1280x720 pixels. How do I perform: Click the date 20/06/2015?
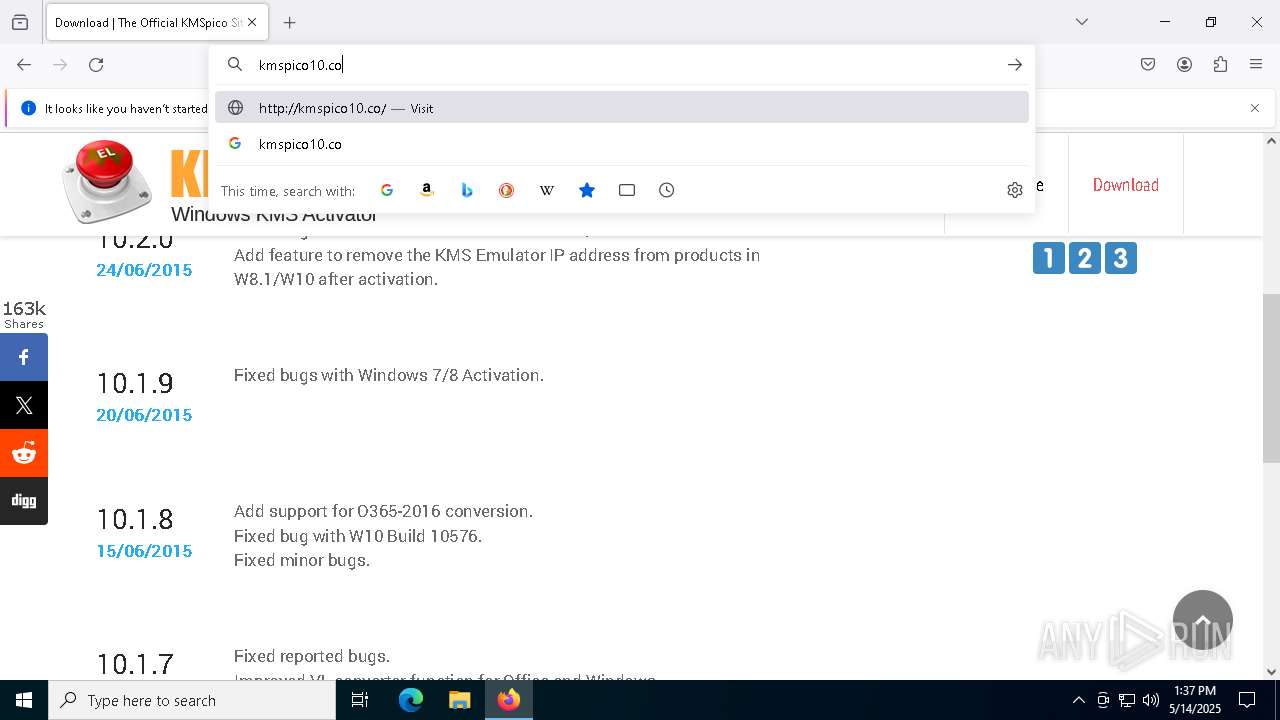pos(144,415)
